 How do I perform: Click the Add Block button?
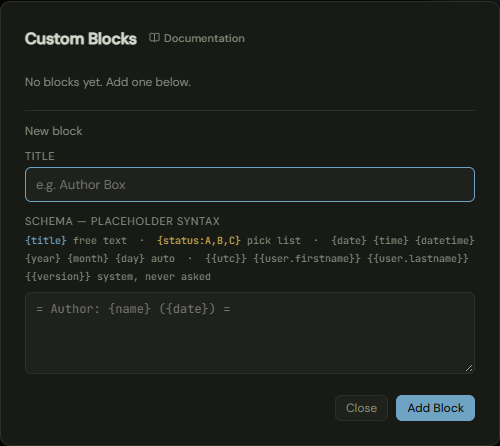point(435,408)
